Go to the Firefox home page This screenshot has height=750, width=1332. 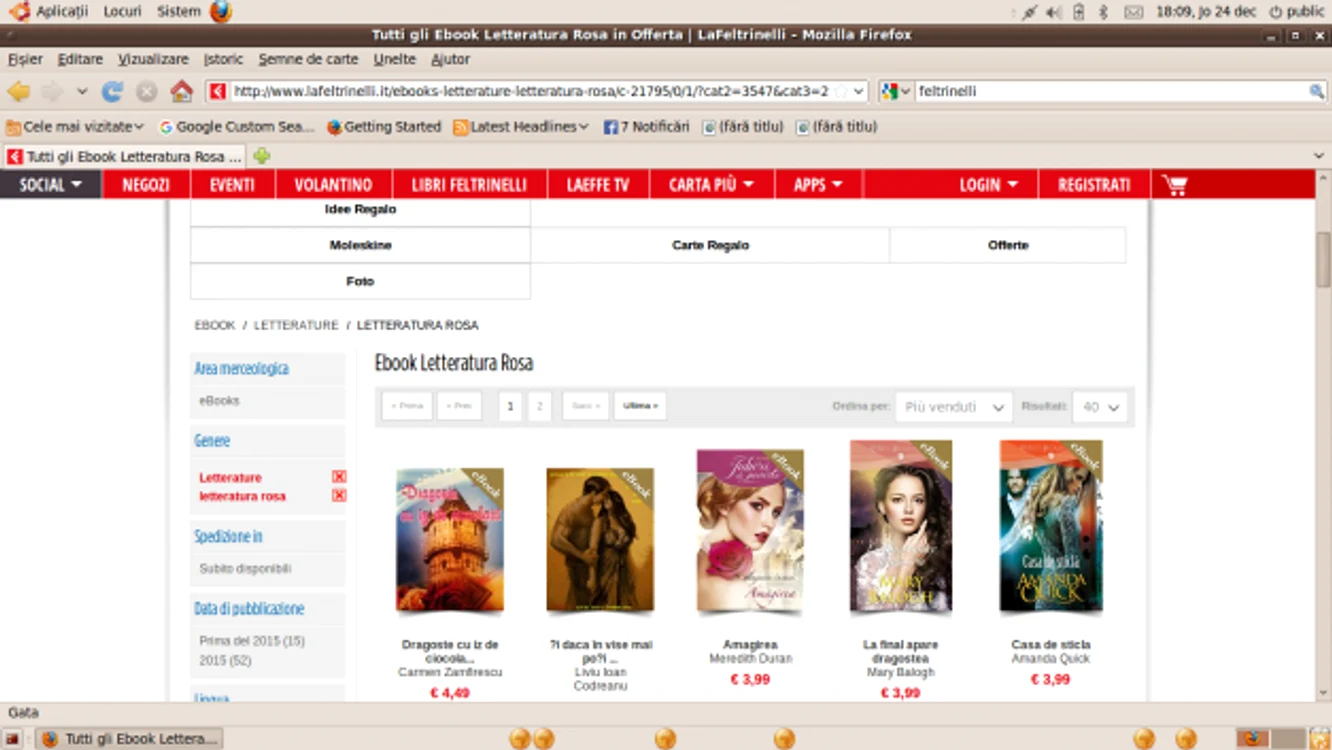181,91
